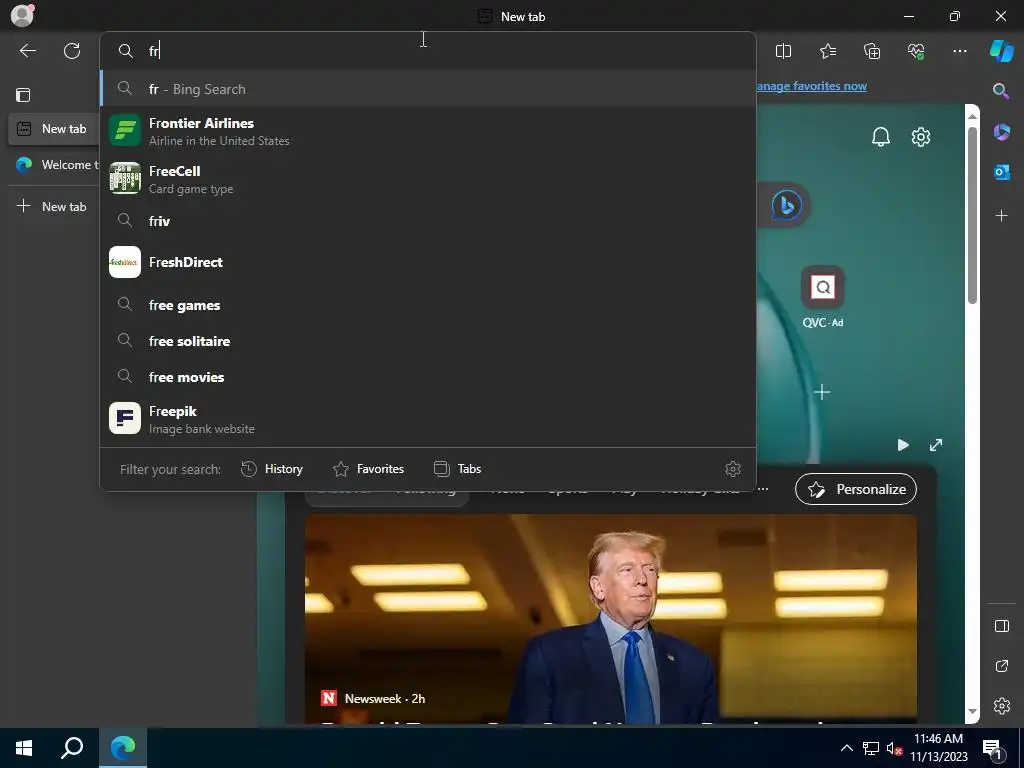Choose the FreshDirect suggestion
This screenshot has height=768, width=1024.
pos(428,262)
